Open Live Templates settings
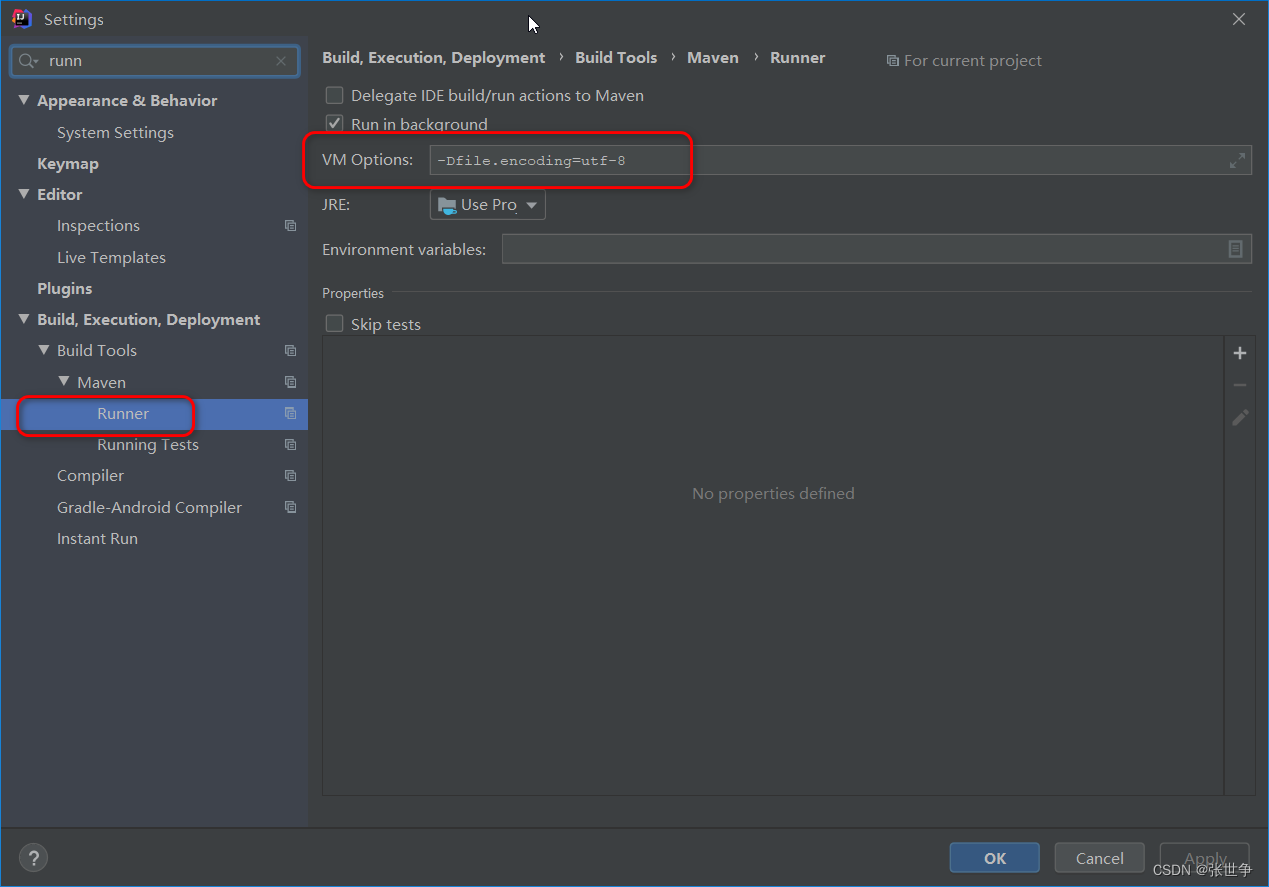 [x=111, y=257]
